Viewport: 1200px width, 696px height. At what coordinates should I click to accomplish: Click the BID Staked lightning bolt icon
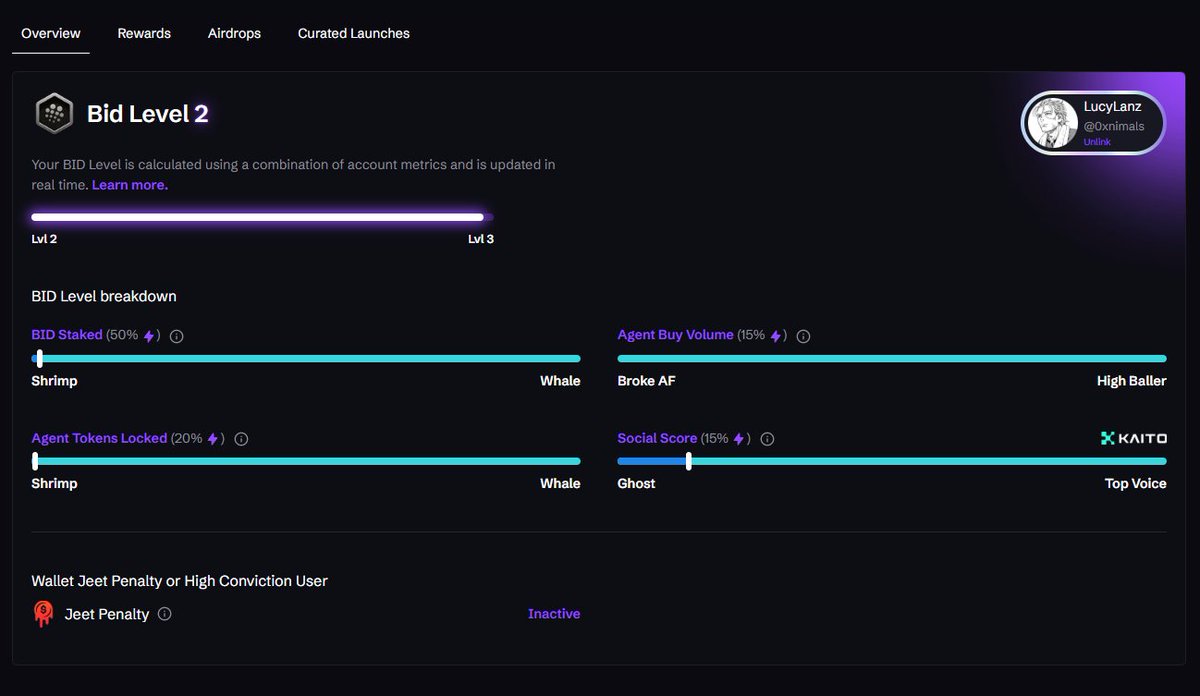149,336
